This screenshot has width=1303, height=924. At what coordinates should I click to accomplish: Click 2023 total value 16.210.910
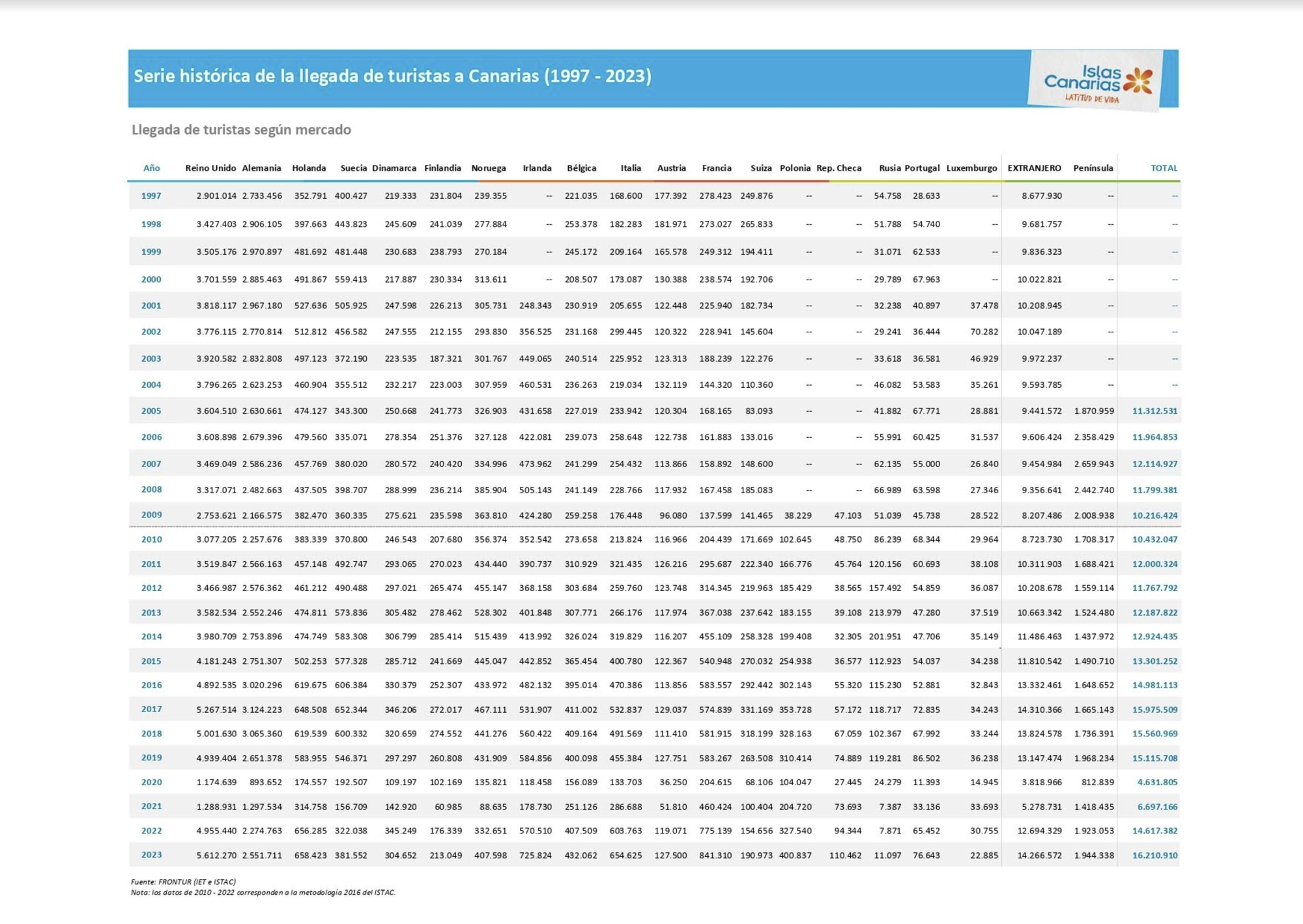click(1154, 856)
